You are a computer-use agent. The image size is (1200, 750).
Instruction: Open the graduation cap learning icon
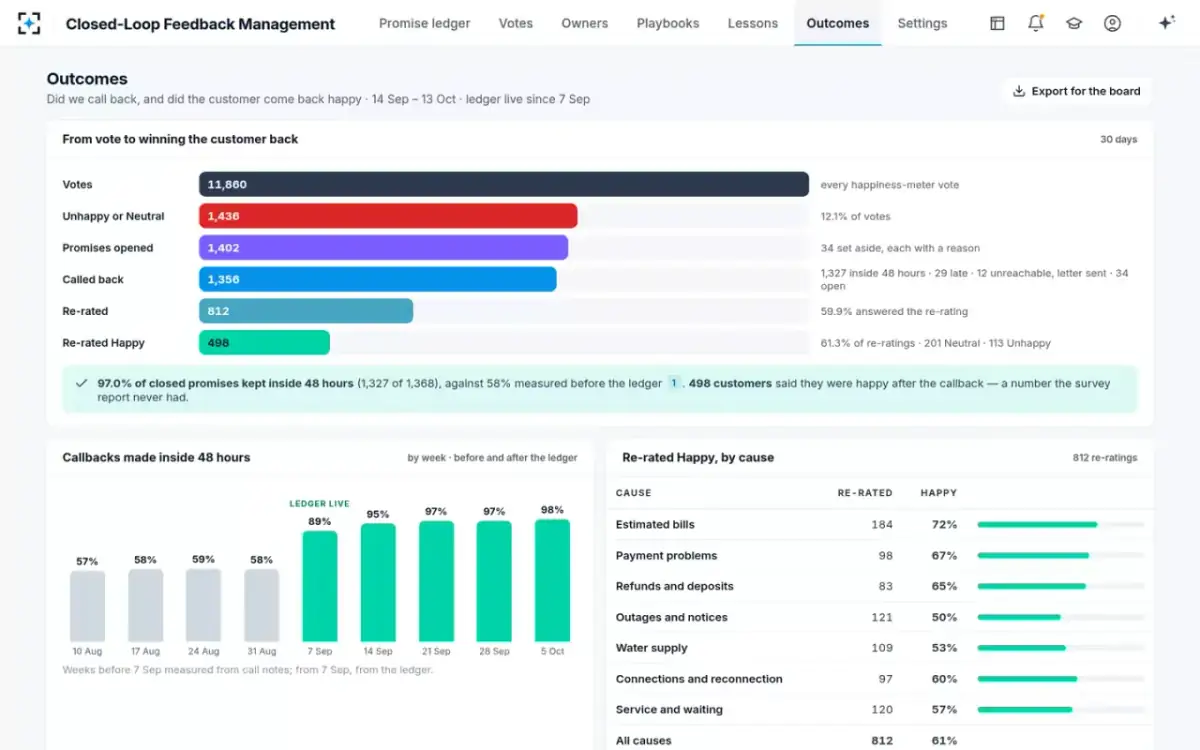tap(1074, 23)
